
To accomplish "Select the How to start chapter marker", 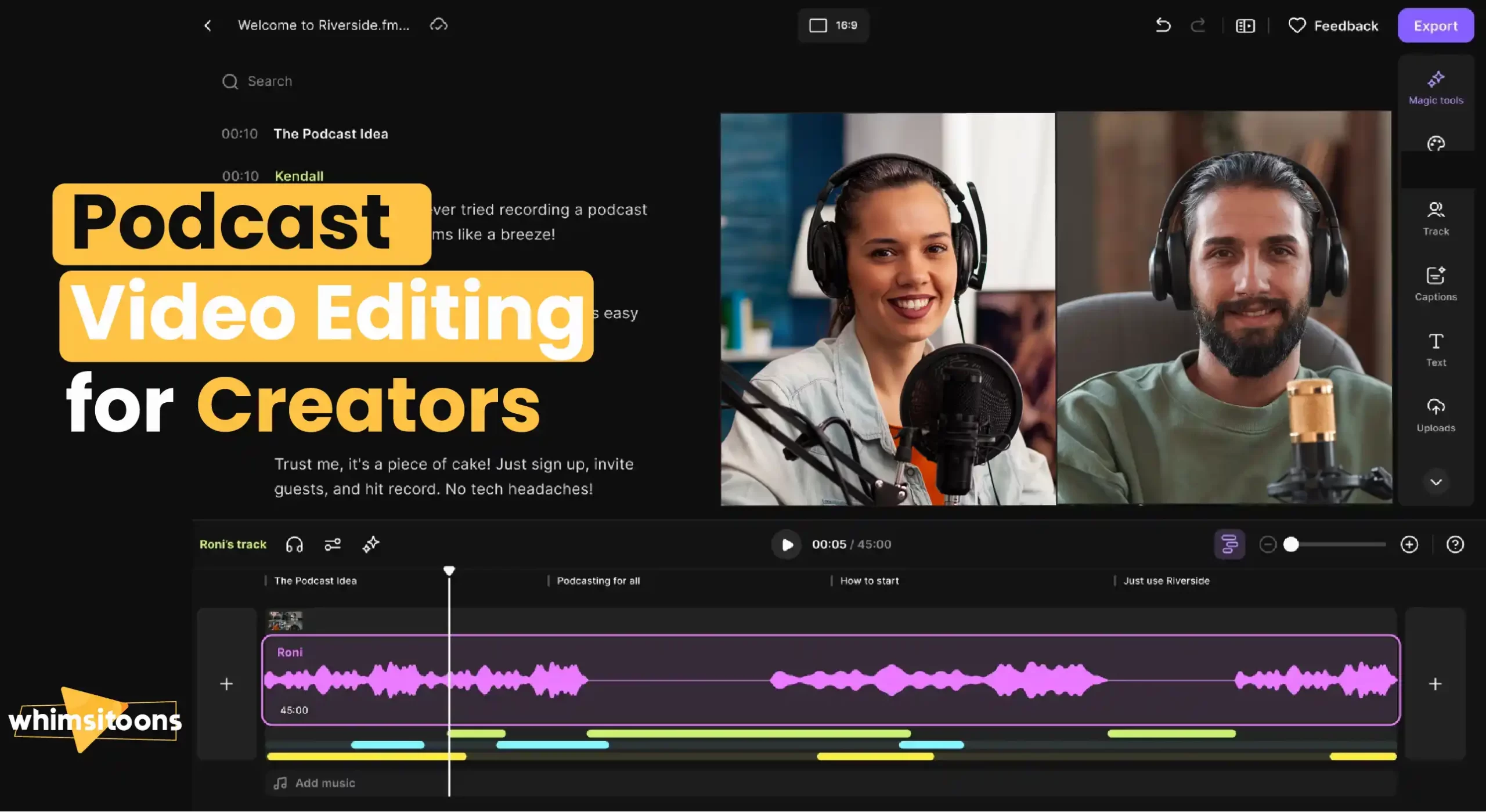I will pyautogui.click(x=868, y=580).
